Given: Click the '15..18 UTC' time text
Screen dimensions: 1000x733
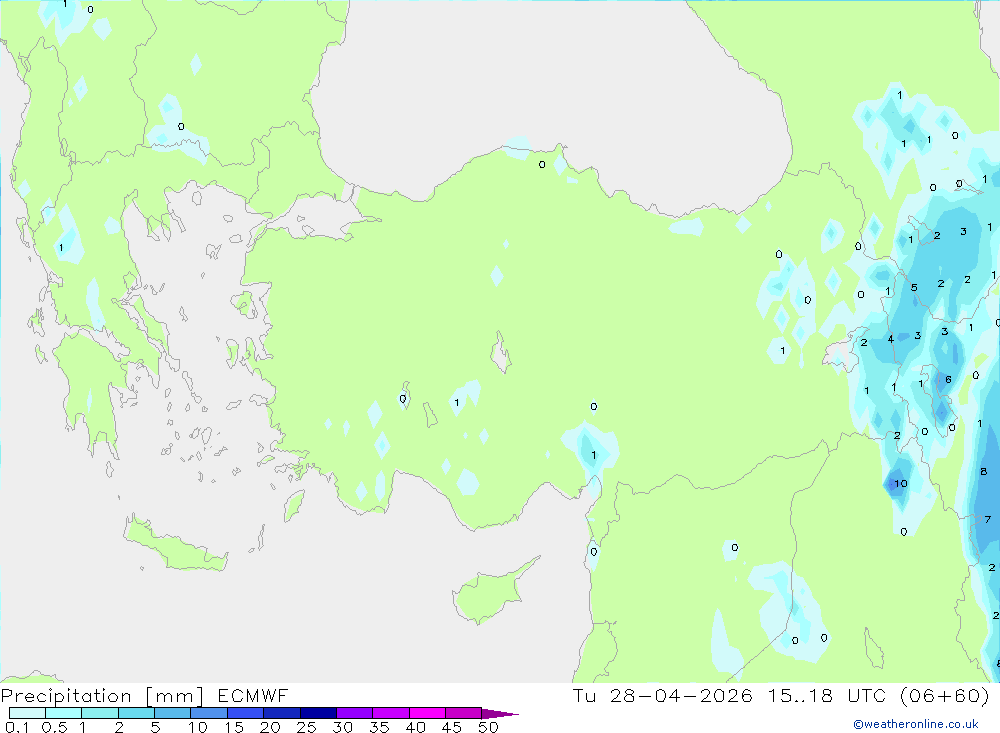Looking at the screenshot, I should point(827,696).
